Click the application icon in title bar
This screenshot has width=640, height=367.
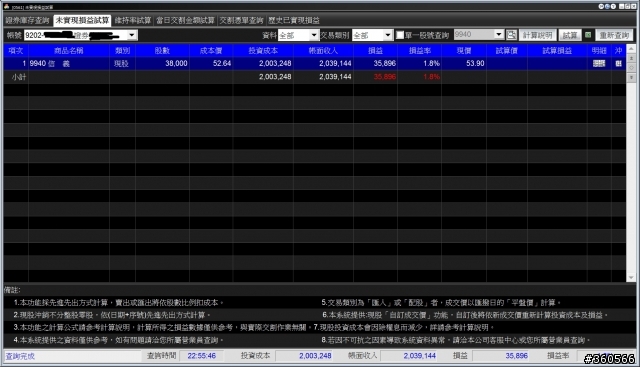point(6,7)
